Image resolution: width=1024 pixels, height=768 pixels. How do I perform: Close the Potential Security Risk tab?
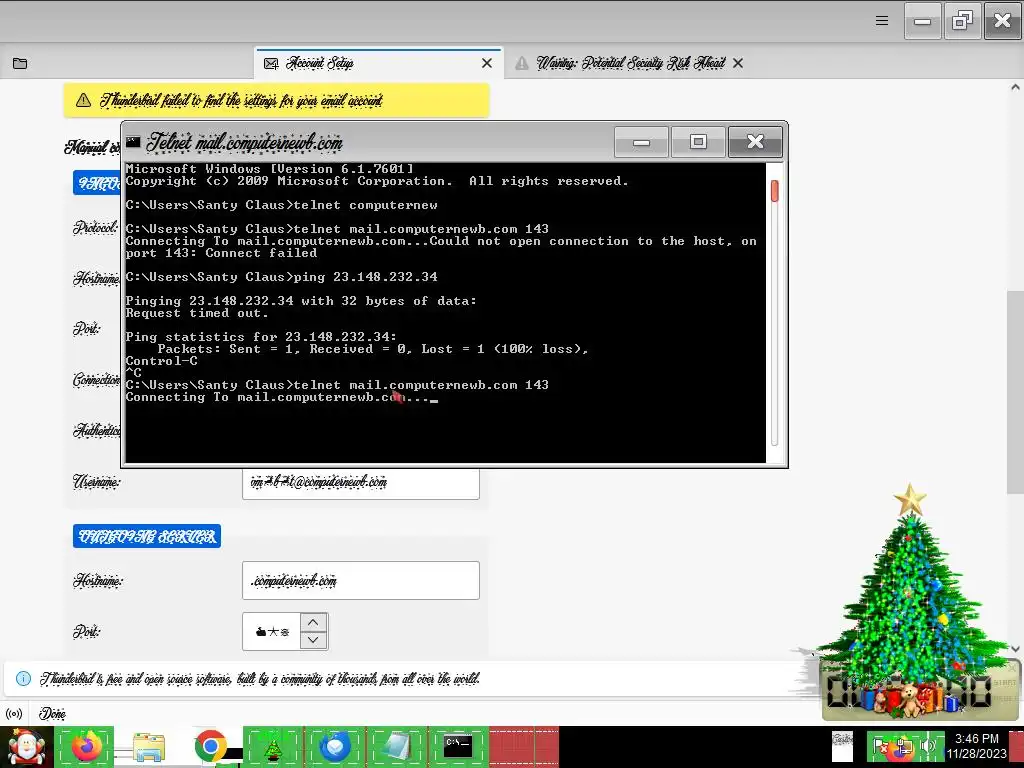coord(738,63)
